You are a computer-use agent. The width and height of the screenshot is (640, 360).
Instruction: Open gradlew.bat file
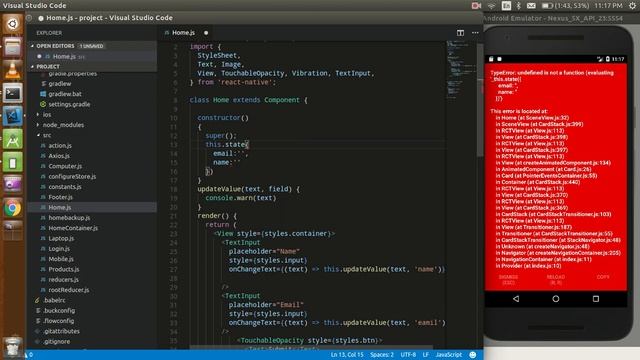(65, 94)
